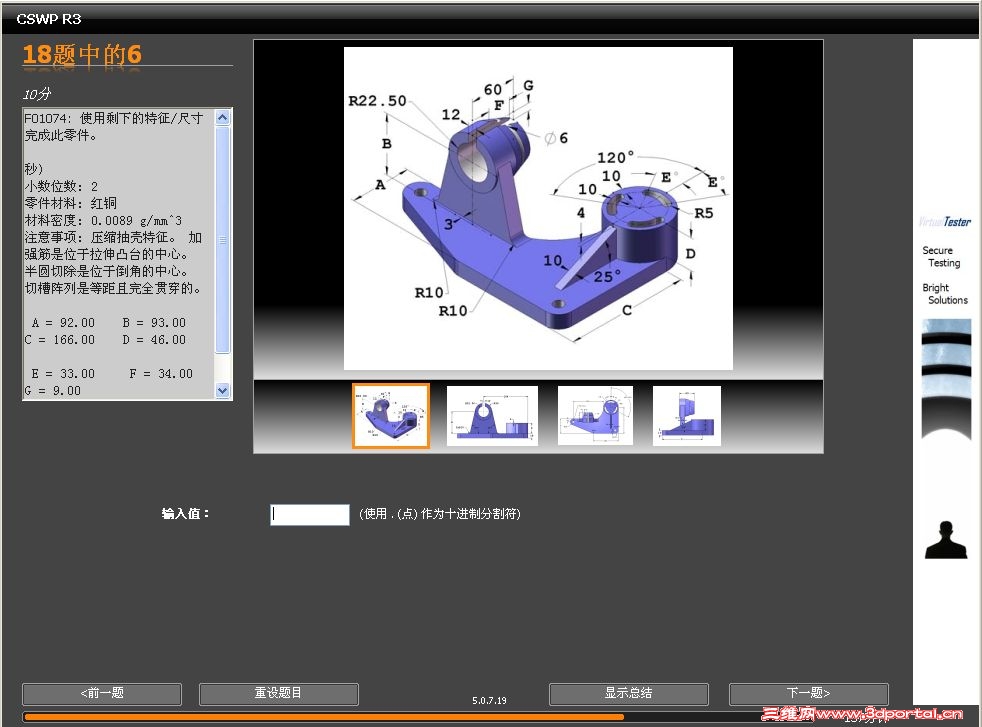Click the 'E = 33.00' parameter text
This screenshot has height=727, width=982.
[x=63, y=373]
